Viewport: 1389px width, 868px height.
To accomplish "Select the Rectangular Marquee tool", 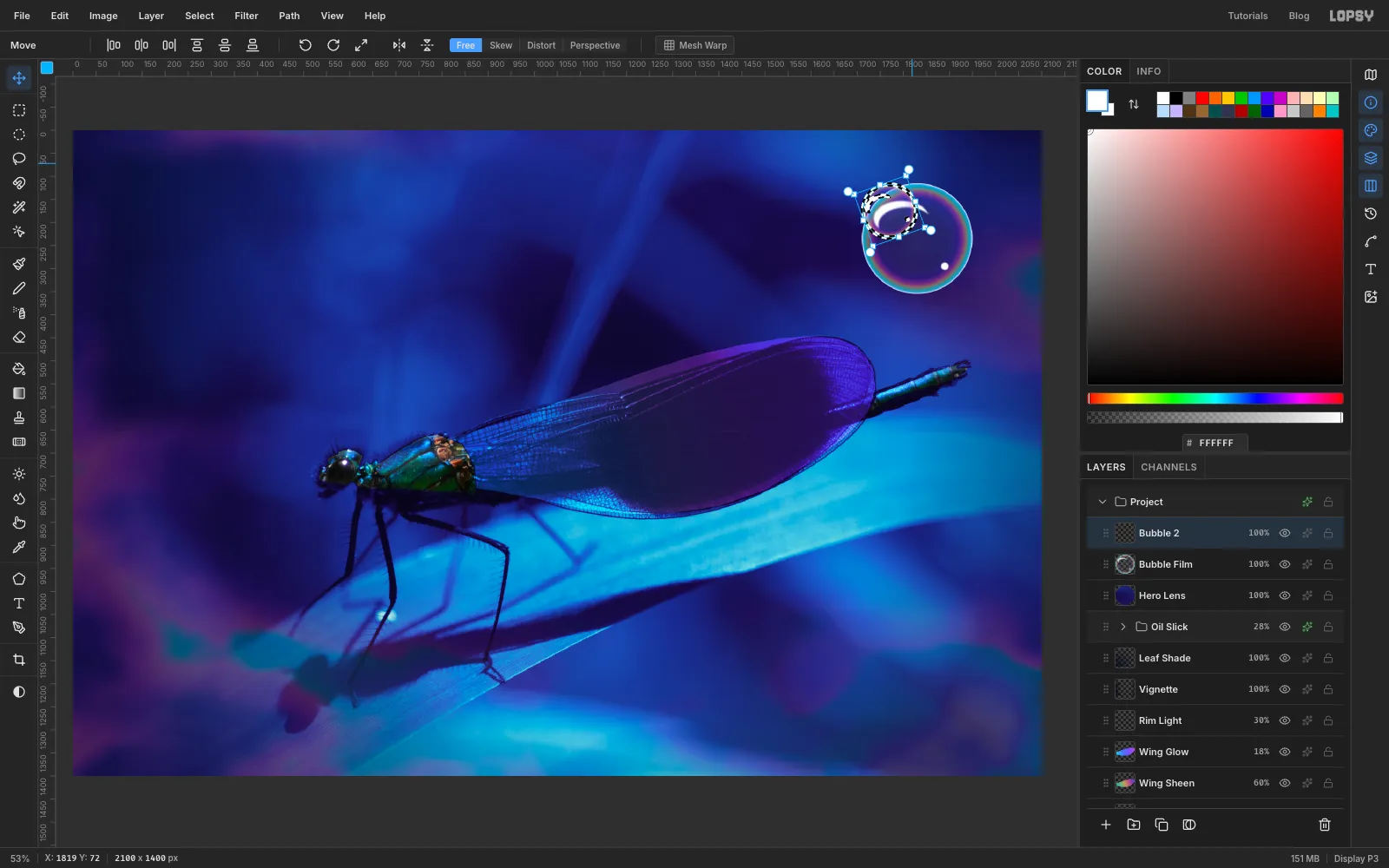I will [19, 110].
